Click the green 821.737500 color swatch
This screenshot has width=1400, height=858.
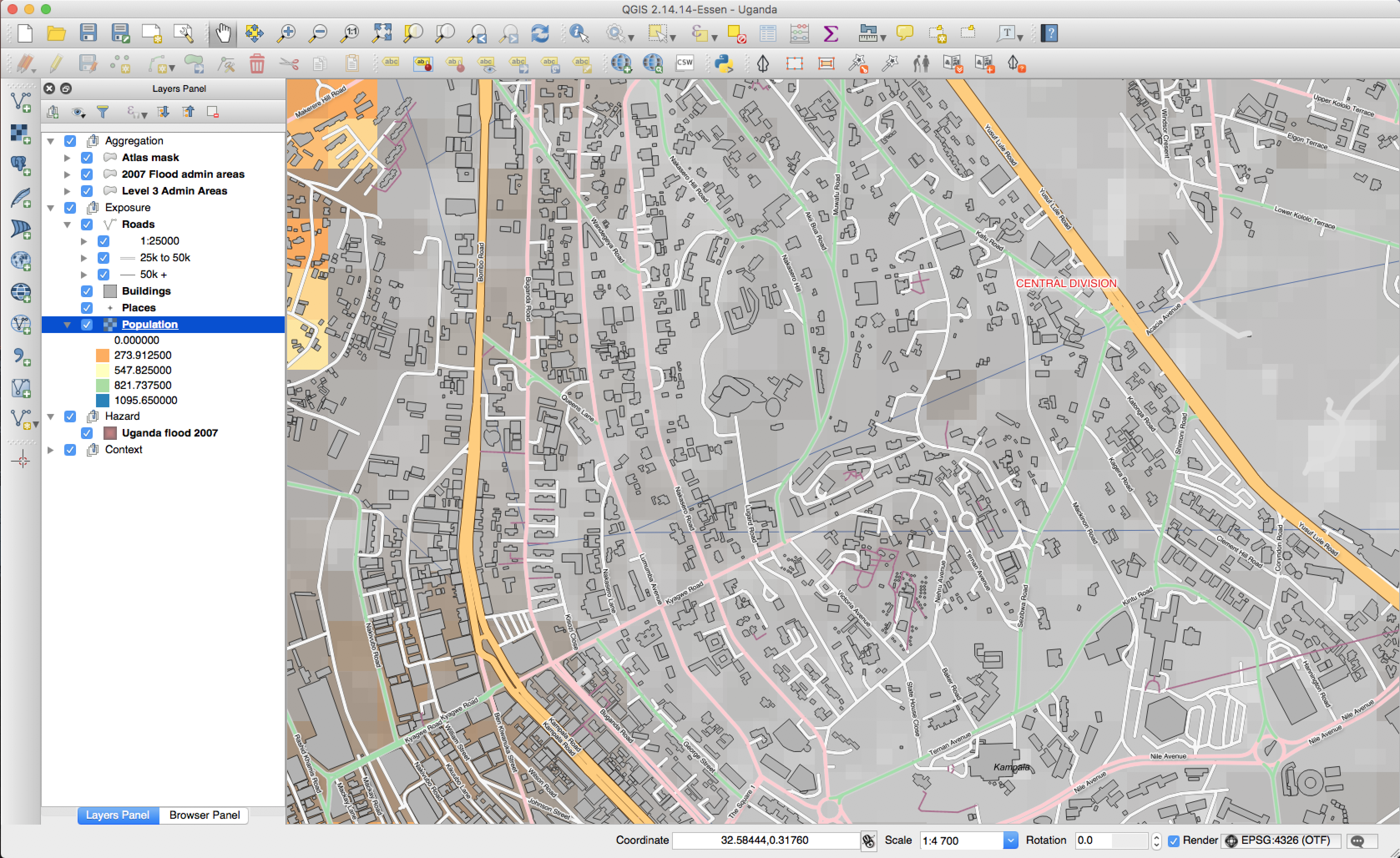(103, 385)
